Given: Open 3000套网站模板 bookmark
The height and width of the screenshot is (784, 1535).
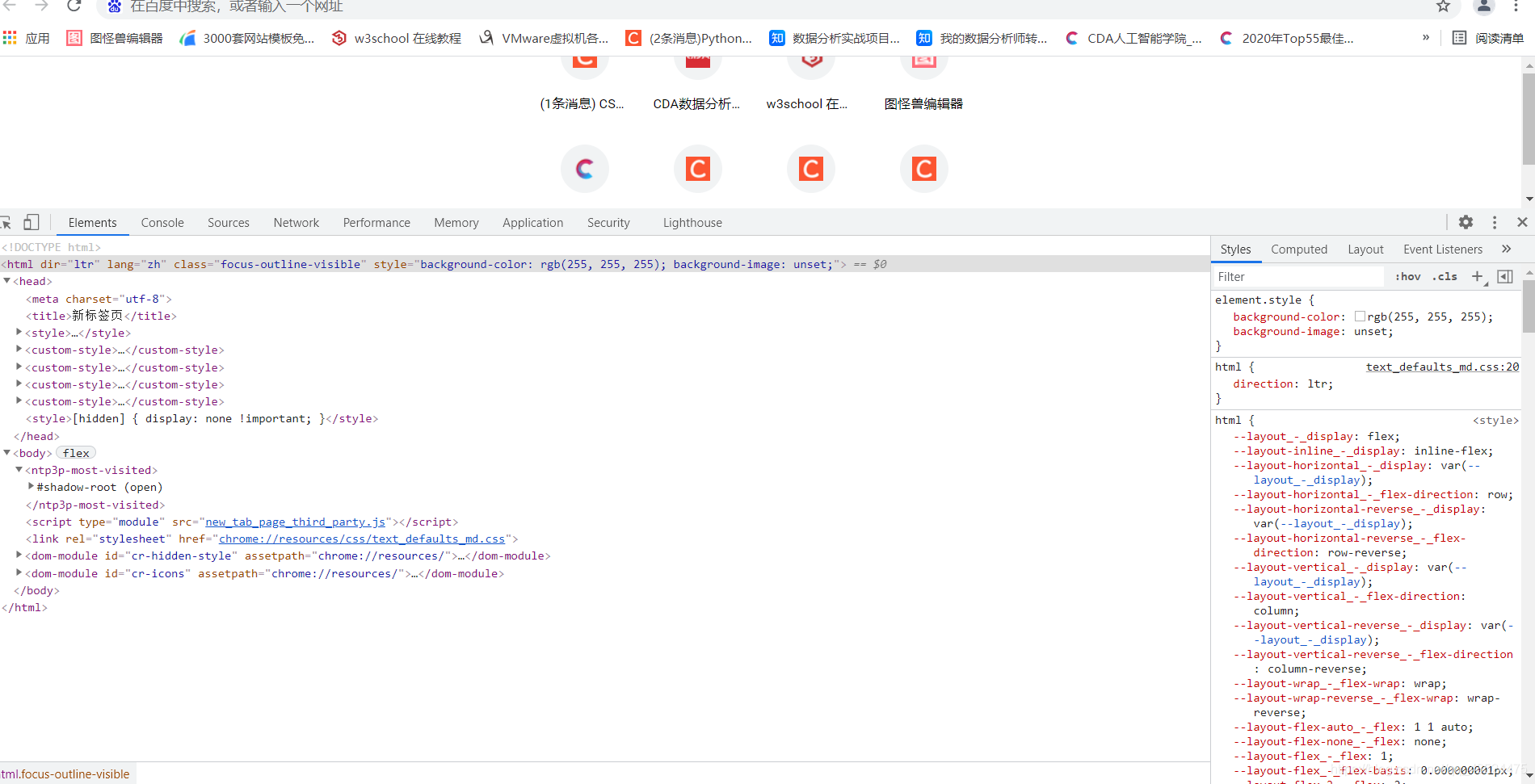Looking at the screenshot, I should click(x=247, y=38).
